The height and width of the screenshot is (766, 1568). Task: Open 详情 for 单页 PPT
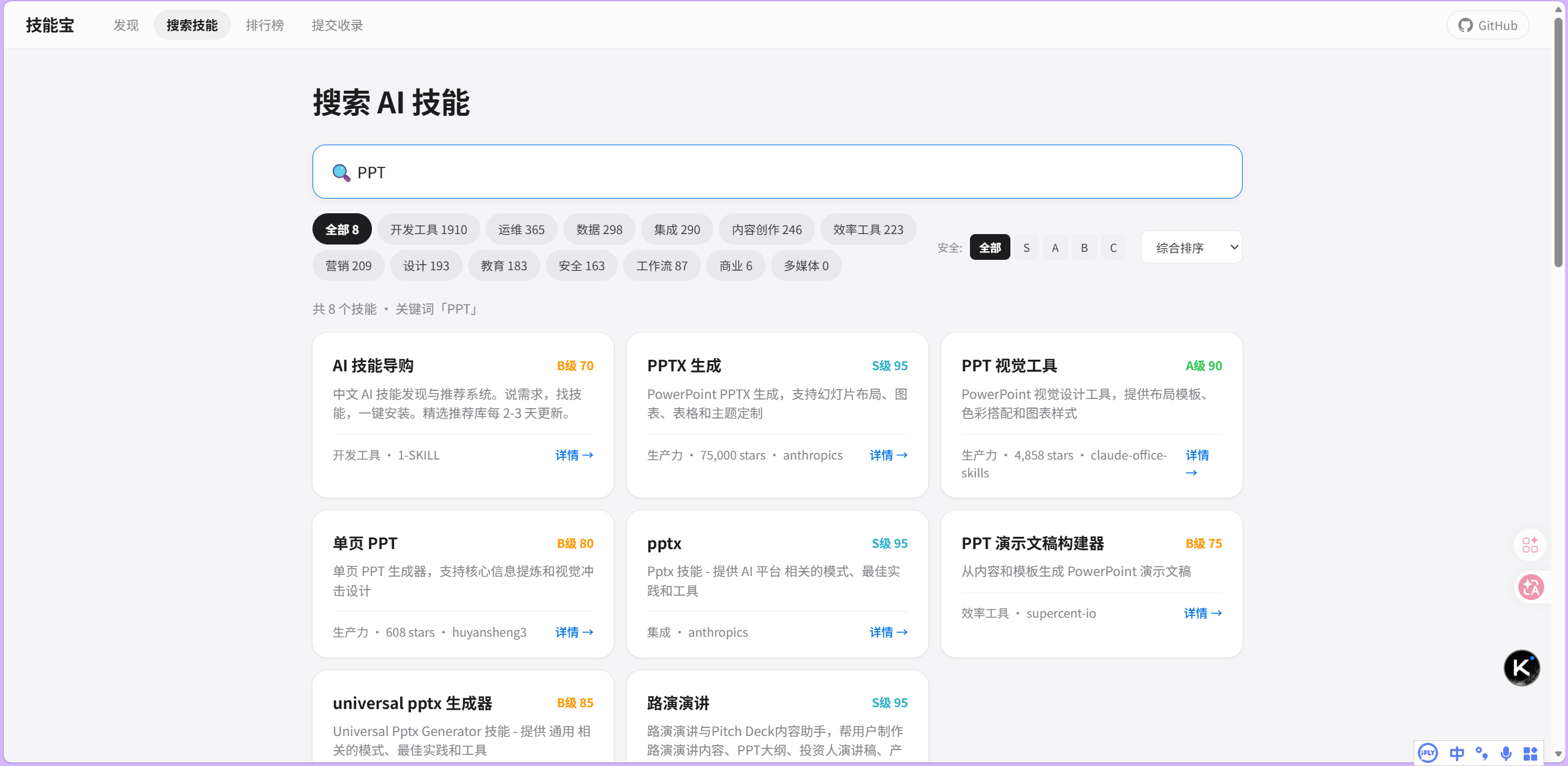[574, 632]
